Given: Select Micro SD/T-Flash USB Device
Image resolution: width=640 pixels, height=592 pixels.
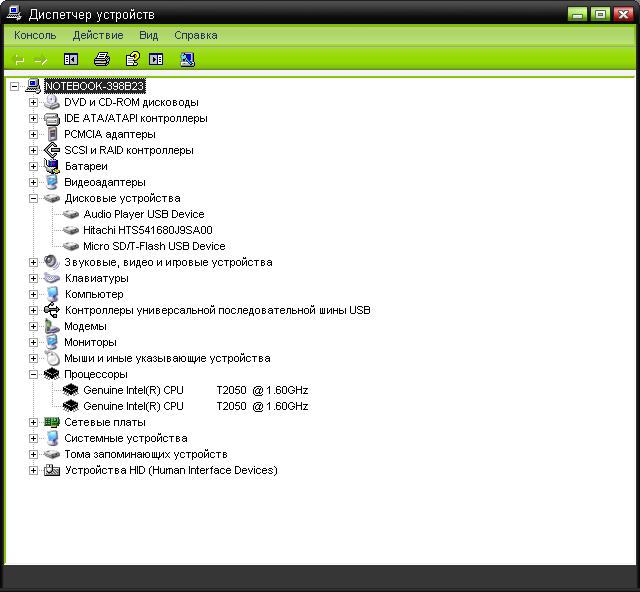Looking at the screenshot, I should 154,246.
